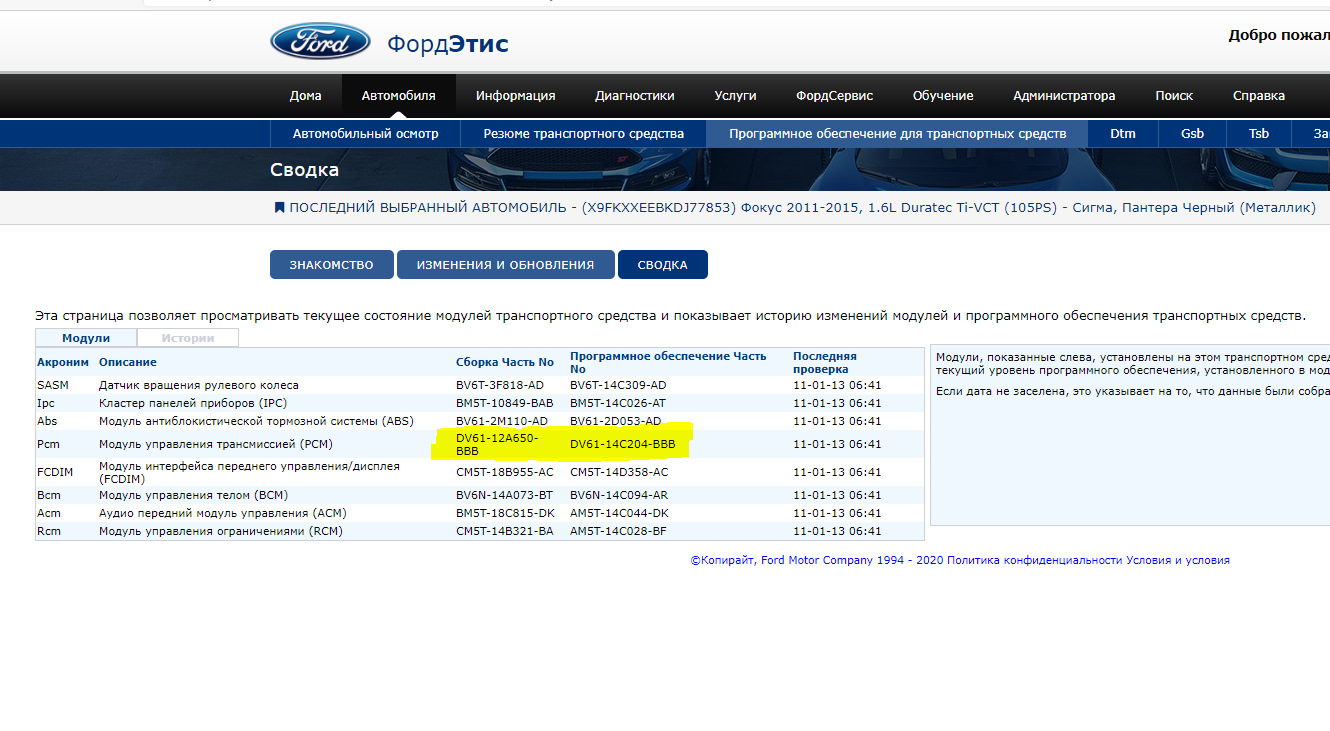Open the Услуги navigation menu item
The image size is (1330, 731).
tap(735, 95)
